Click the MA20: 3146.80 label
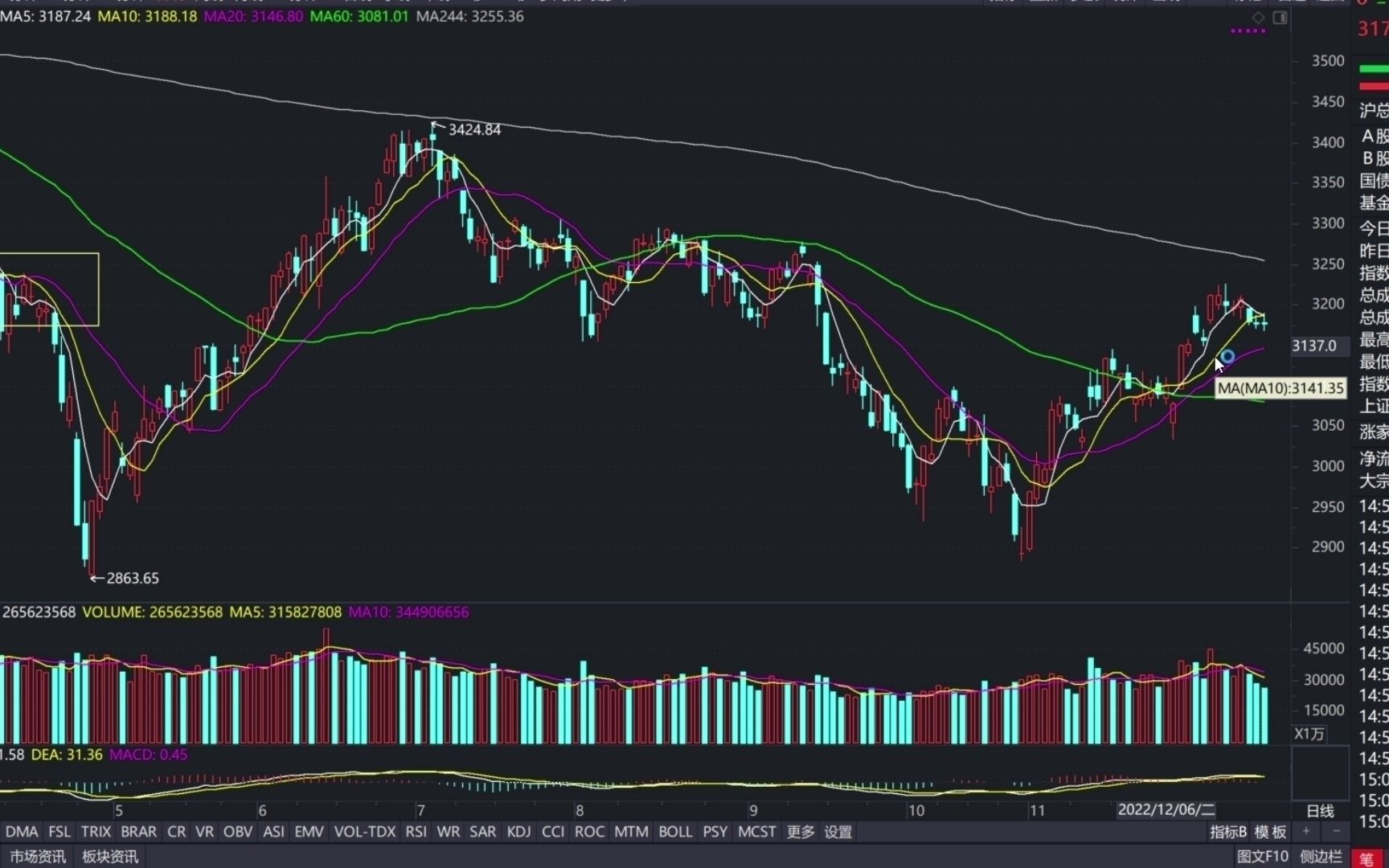 click(x=253, y=16)
